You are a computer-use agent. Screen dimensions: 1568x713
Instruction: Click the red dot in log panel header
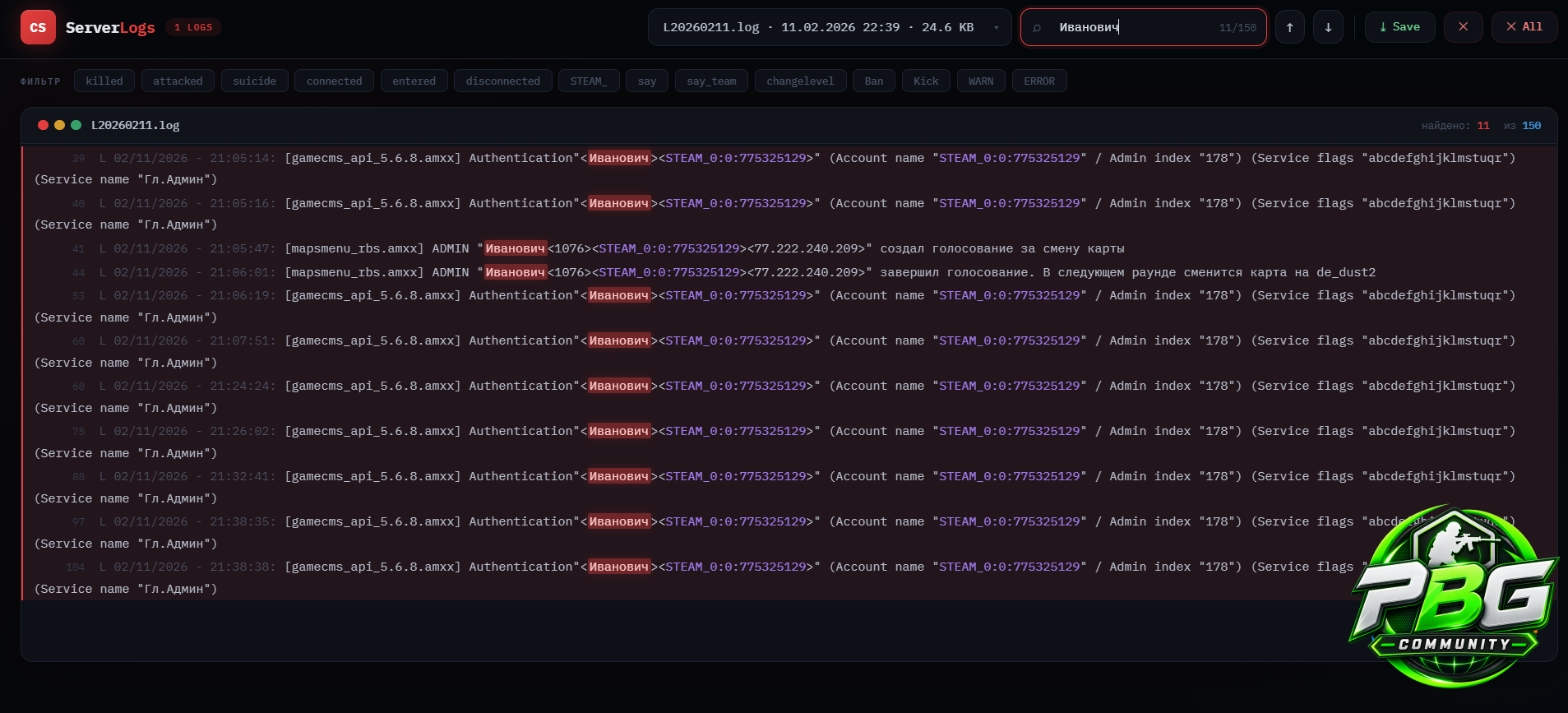[x=43, y=125]
